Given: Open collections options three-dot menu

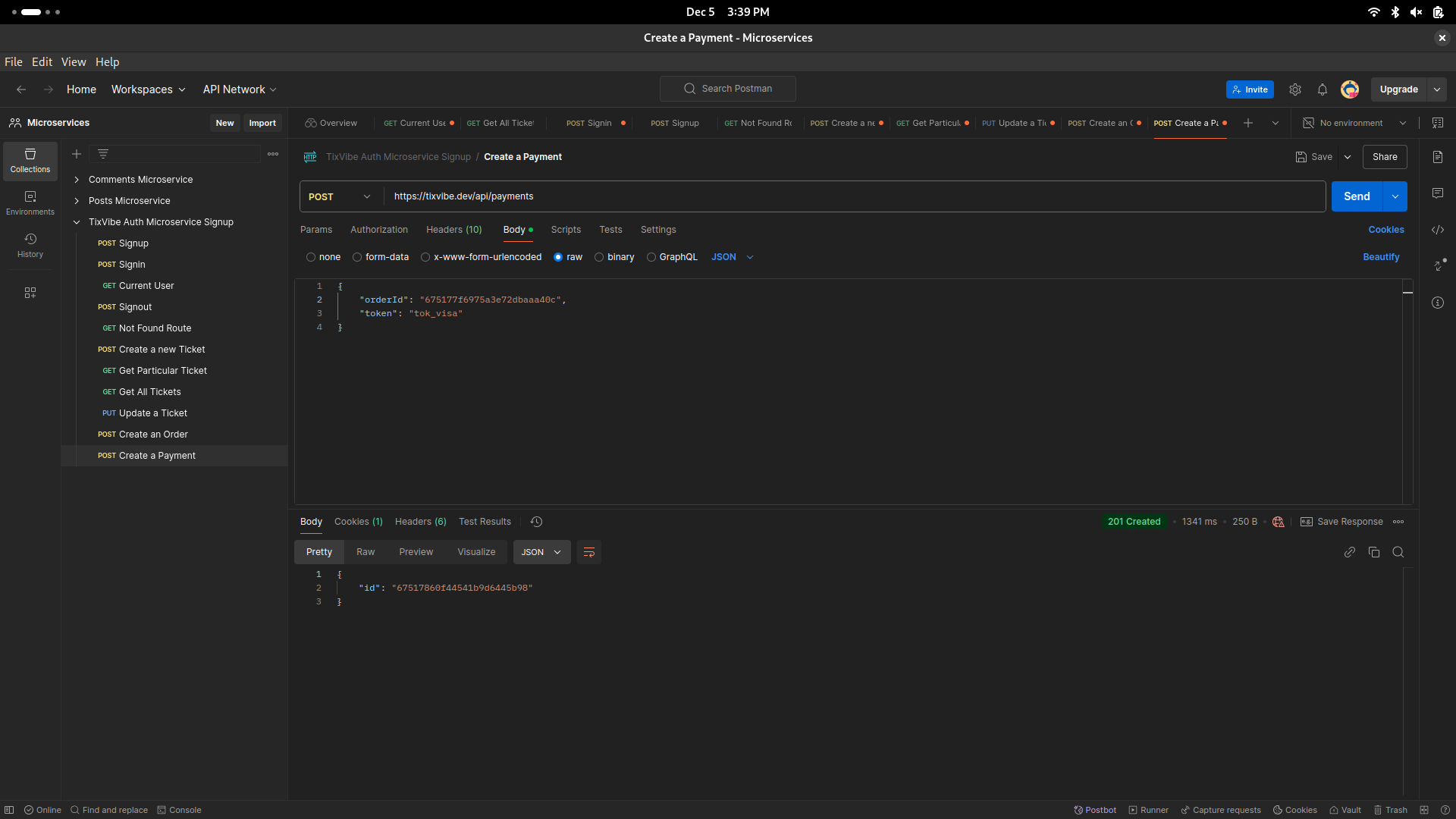Looking at the screenshot, I should pos(273,154).
